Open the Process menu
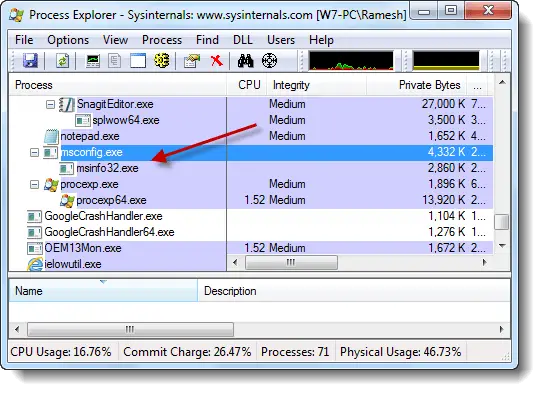 tap(162, 40)
